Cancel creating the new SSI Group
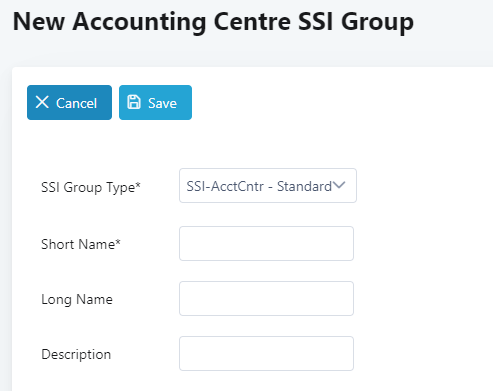This screenshot has height=391, width=493. click(69, 102)
